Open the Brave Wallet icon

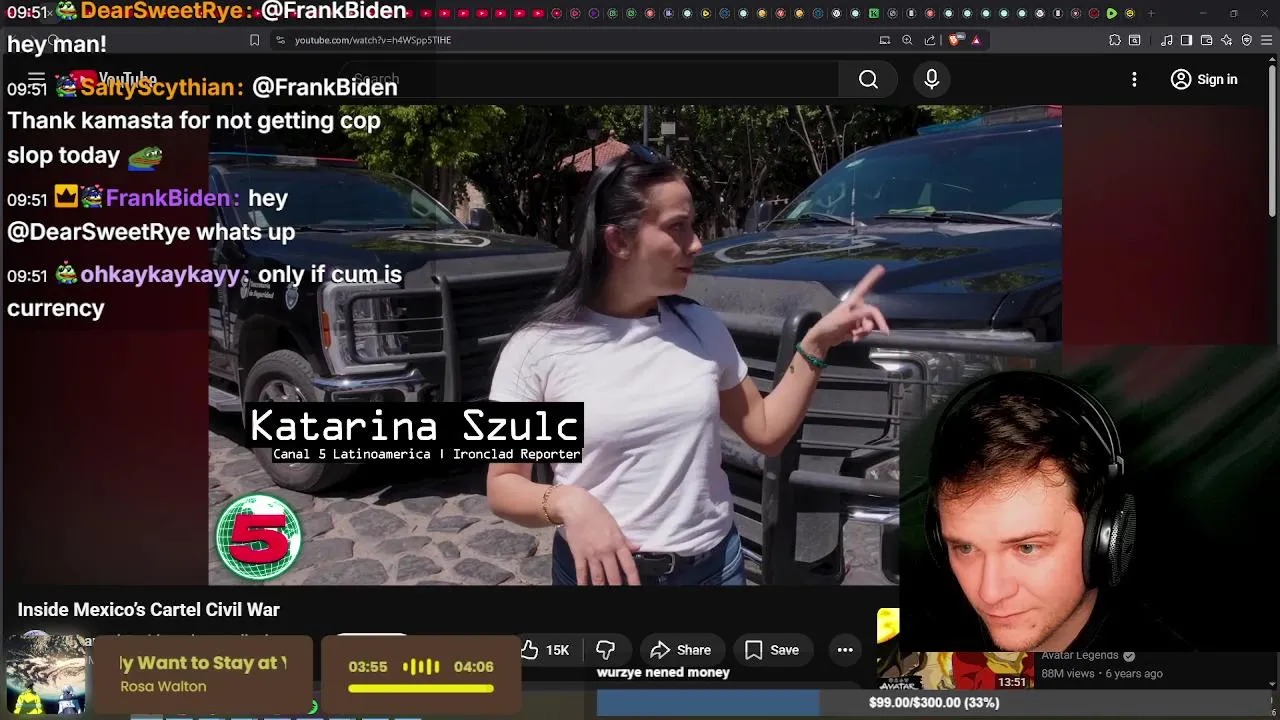(x=1206, y=40)
